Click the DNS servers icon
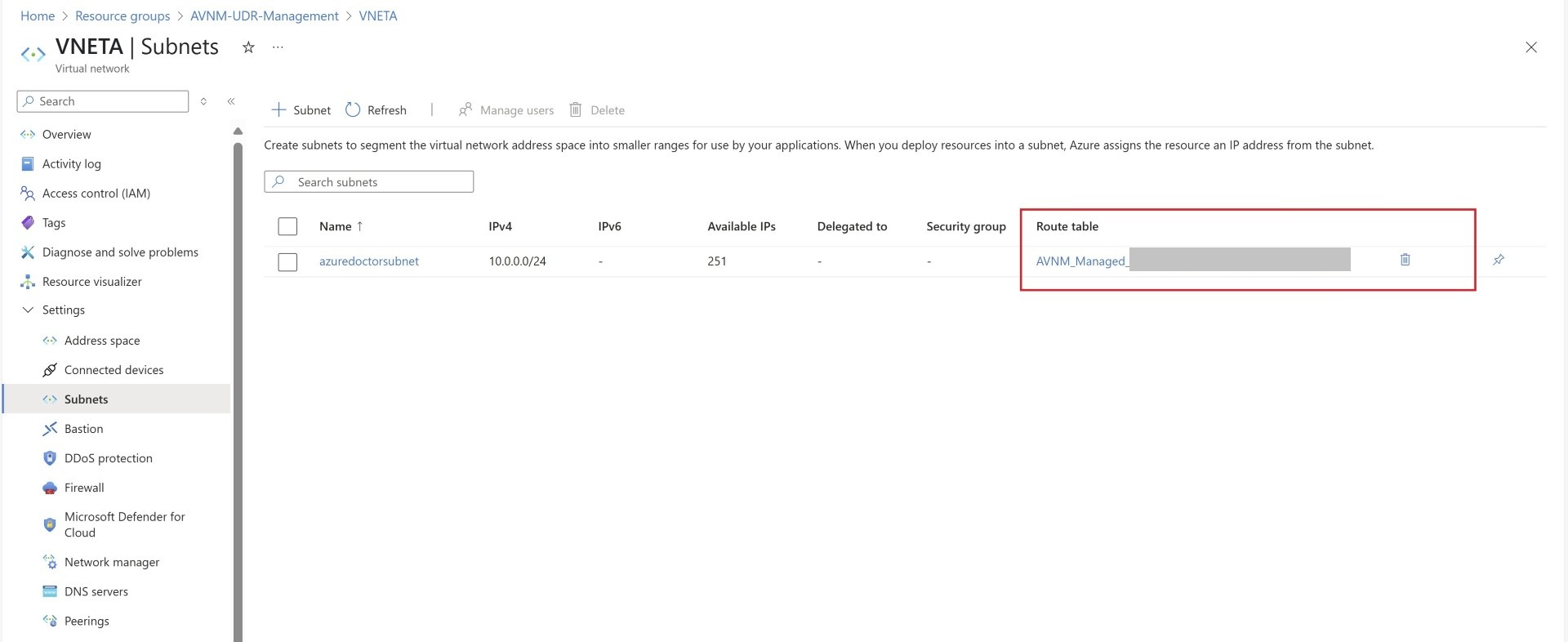 pyautogui.click(x=50, y=592)
